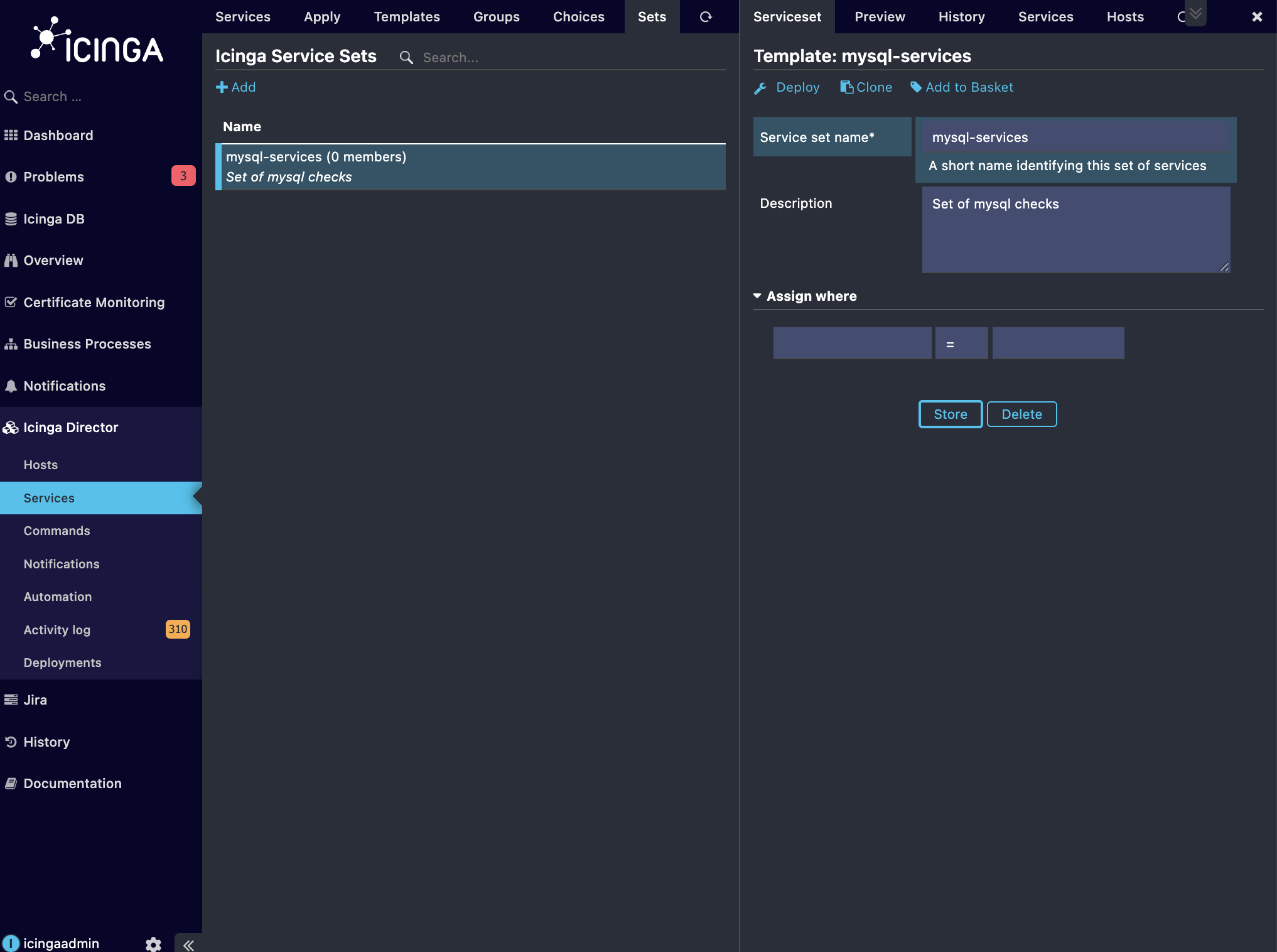This screenshot has height=952, width=1277.
Task: Click the Jira menu icon
Action: [x=11, y=700]
